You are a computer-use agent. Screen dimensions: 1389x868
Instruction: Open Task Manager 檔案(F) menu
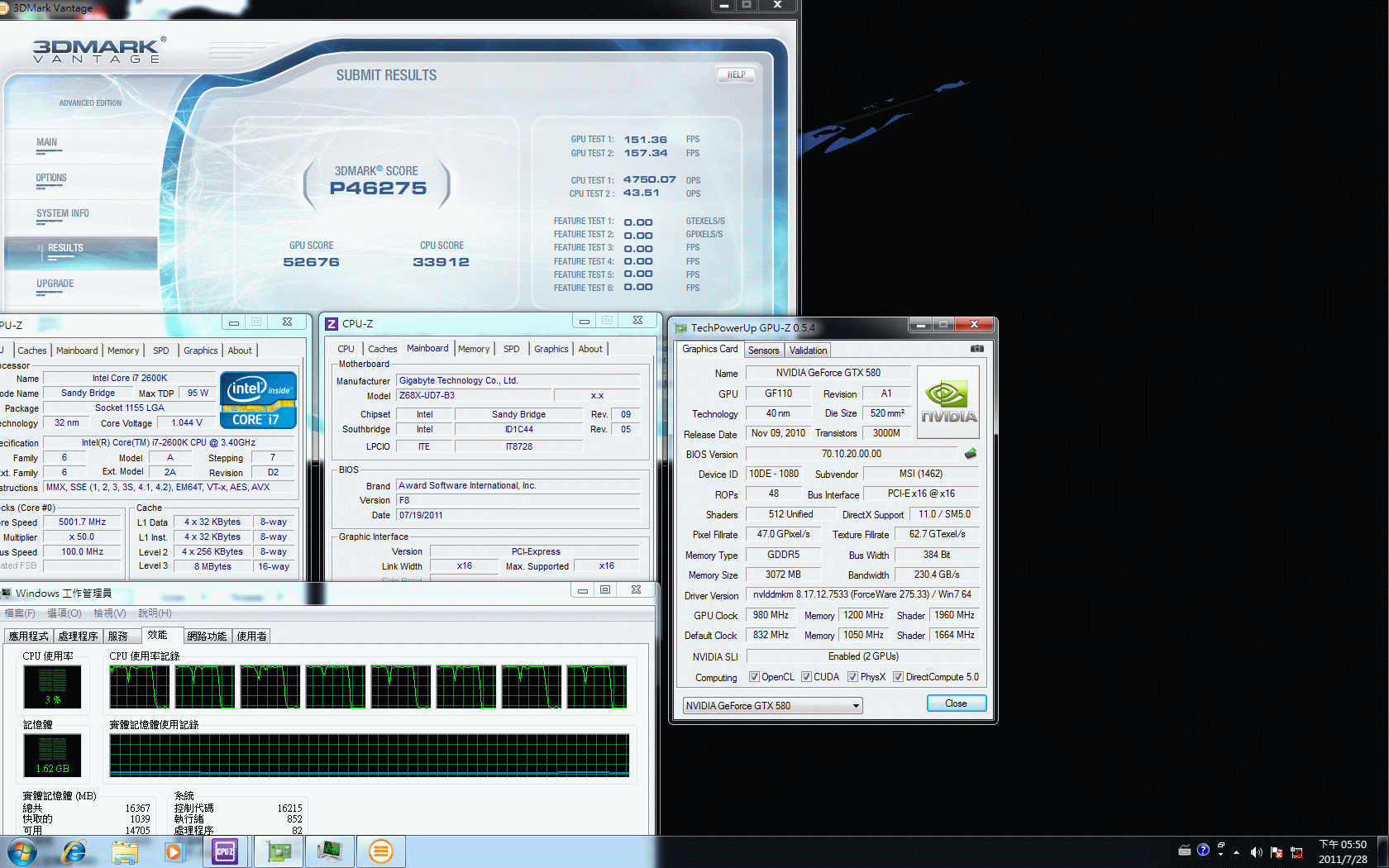(19, 613)
